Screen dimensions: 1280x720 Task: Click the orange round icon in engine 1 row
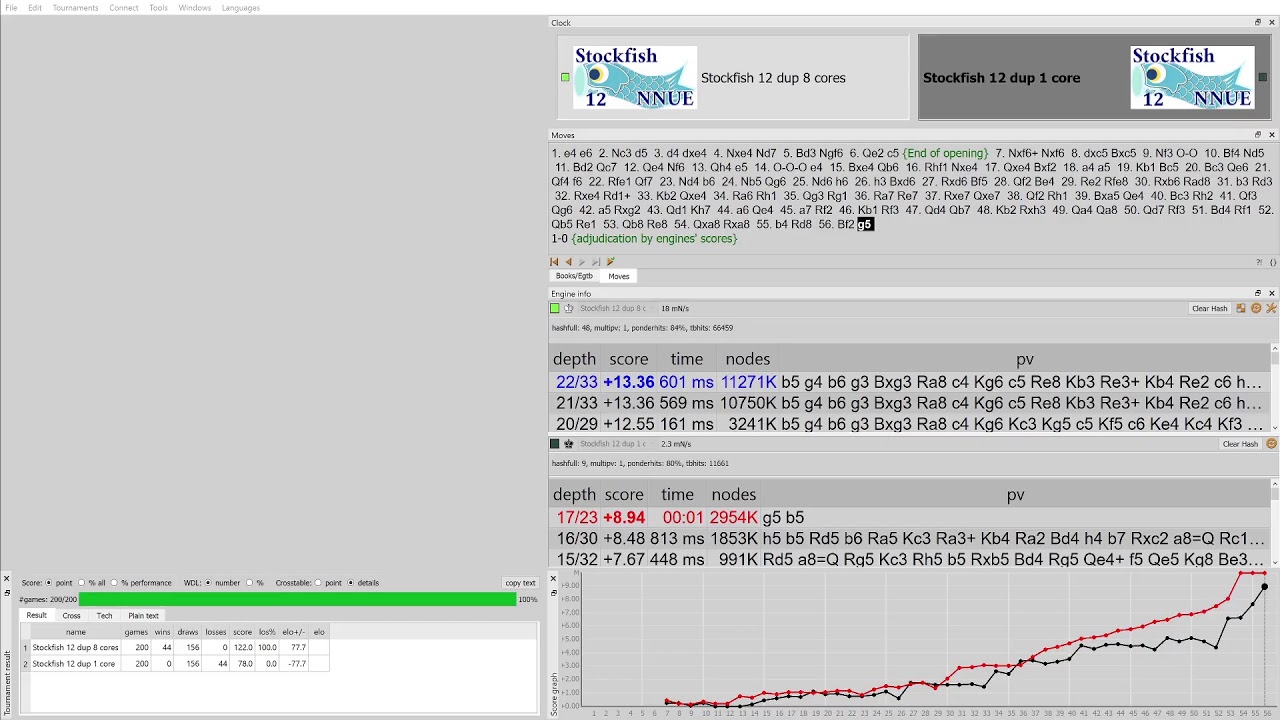pos(1256,309)
